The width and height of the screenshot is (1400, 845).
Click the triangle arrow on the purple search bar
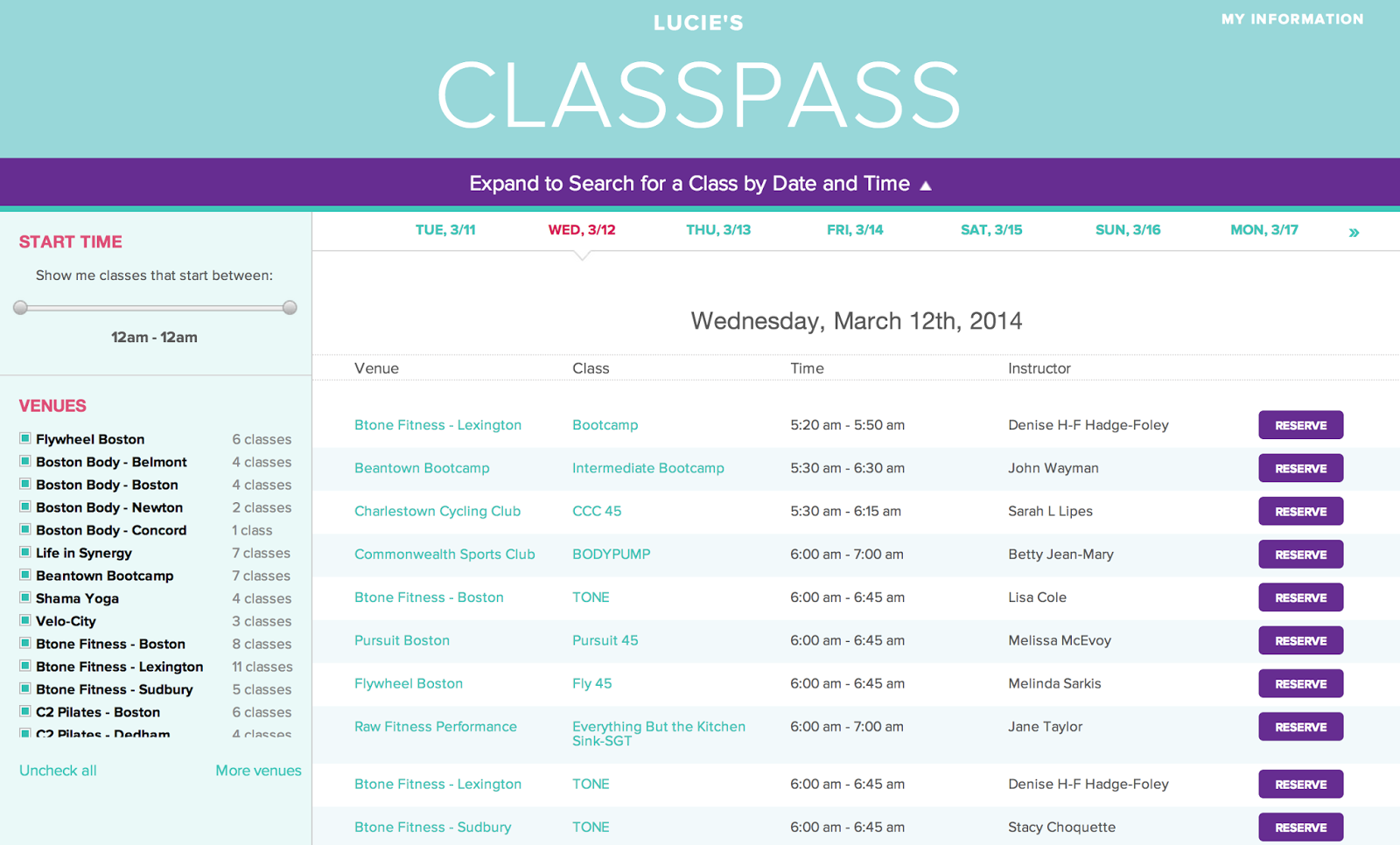[x=926, y=185]
